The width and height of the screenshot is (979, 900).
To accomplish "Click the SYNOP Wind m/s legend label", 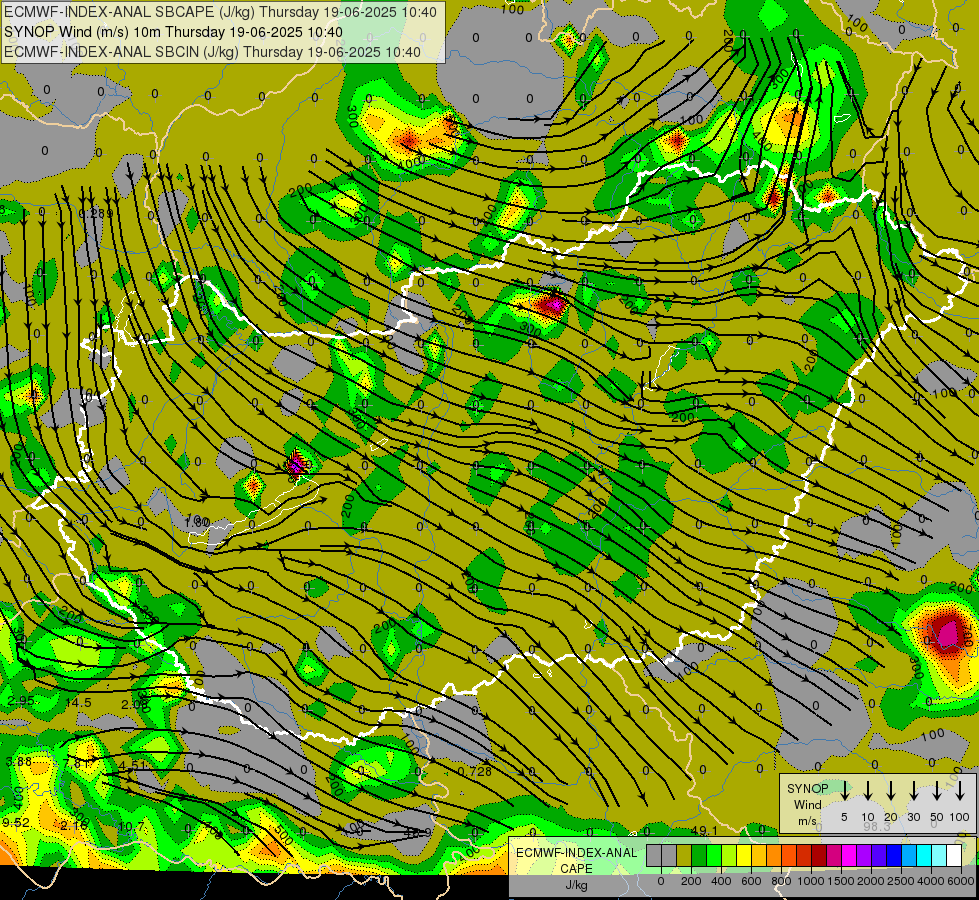I will click(x=807, y=804).
